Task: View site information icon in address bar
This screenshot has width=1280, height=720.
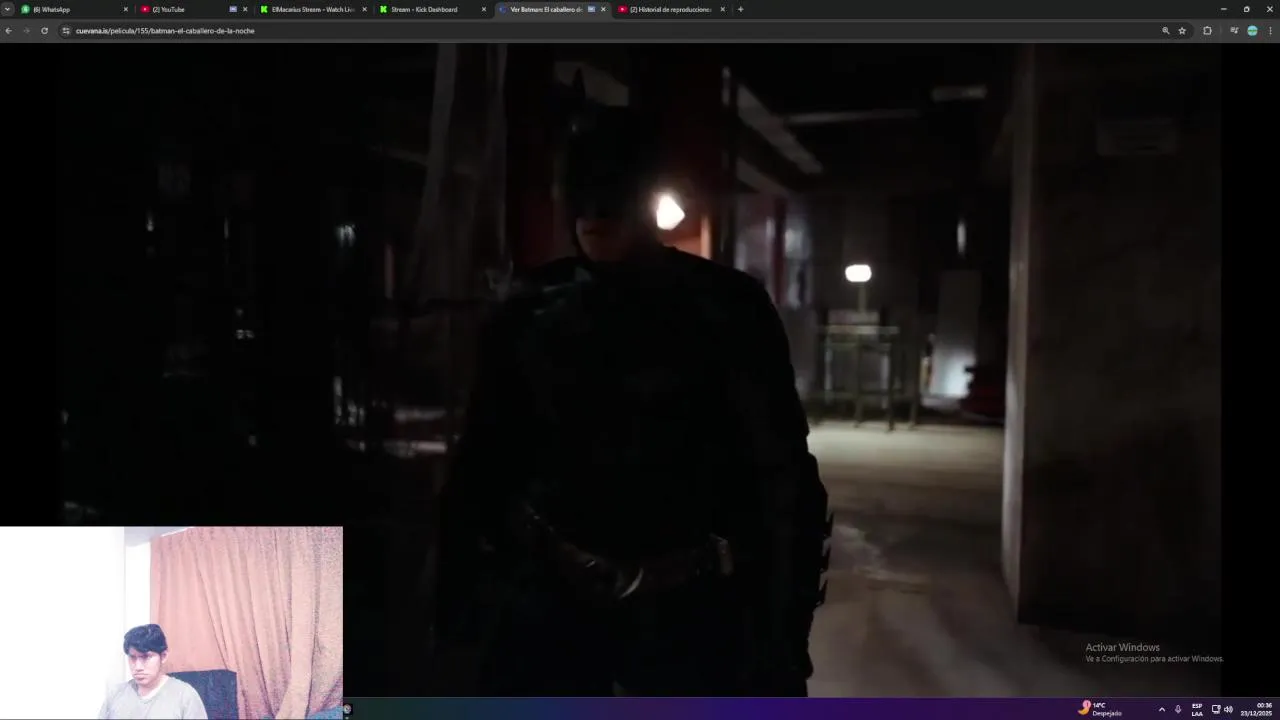Action: (66, 31)
